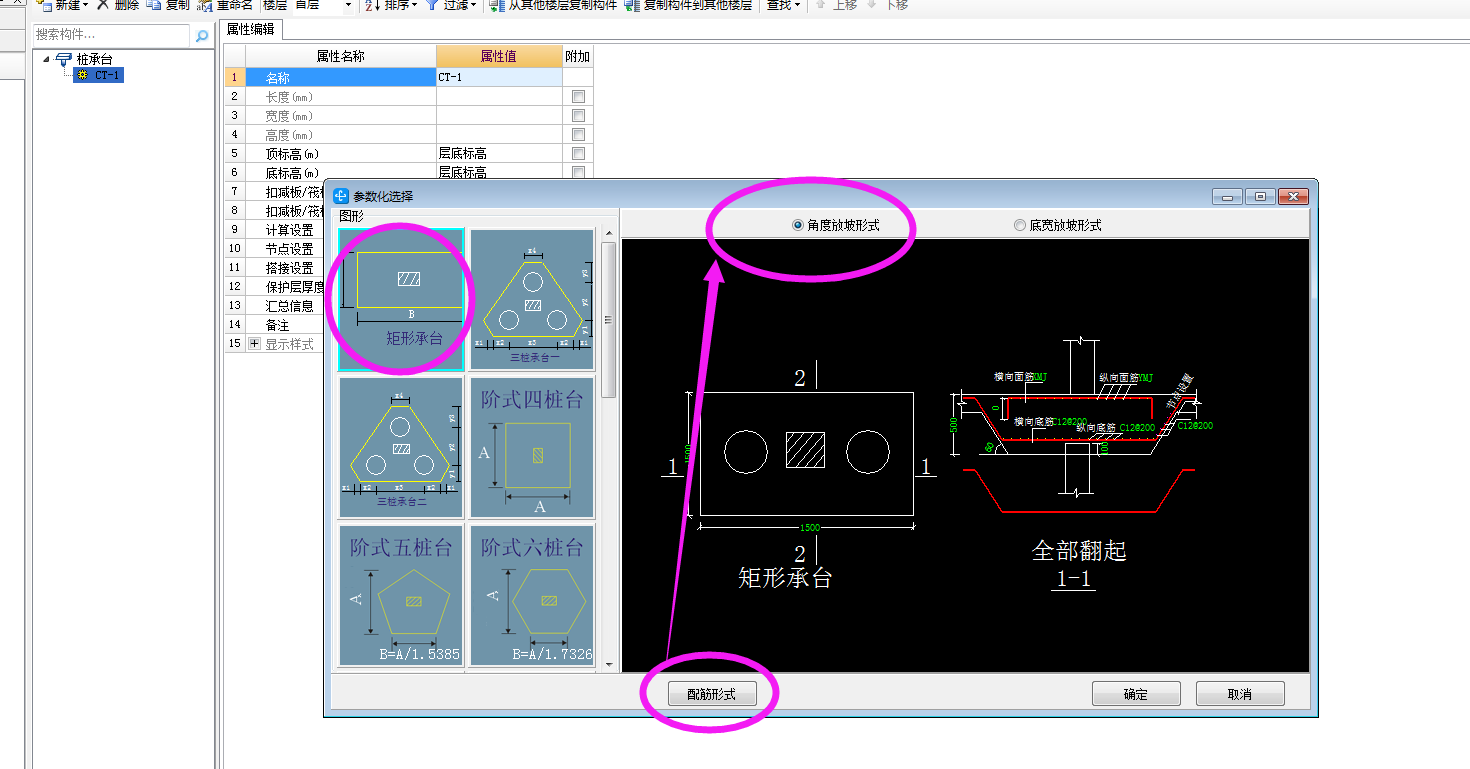The image size is (1470, 769).
Task: Click the shape list vertical scrollbar thumb
Action: [x=608, y=320]
